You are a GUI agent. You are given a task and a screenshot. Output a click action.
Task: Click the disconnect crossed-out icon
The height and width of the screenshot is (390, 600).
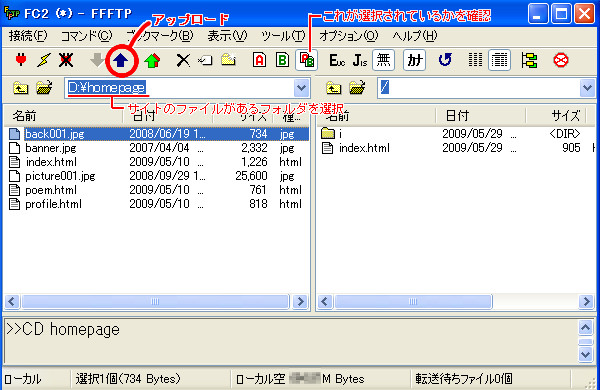pos(66,60)
